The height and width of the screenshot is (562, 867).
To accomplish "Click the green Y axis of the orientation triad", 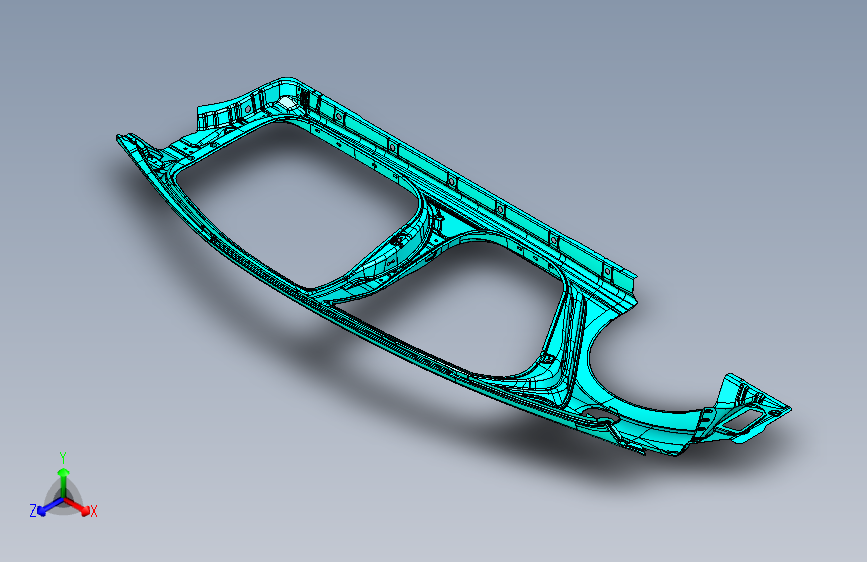I will tap(64, 483).
